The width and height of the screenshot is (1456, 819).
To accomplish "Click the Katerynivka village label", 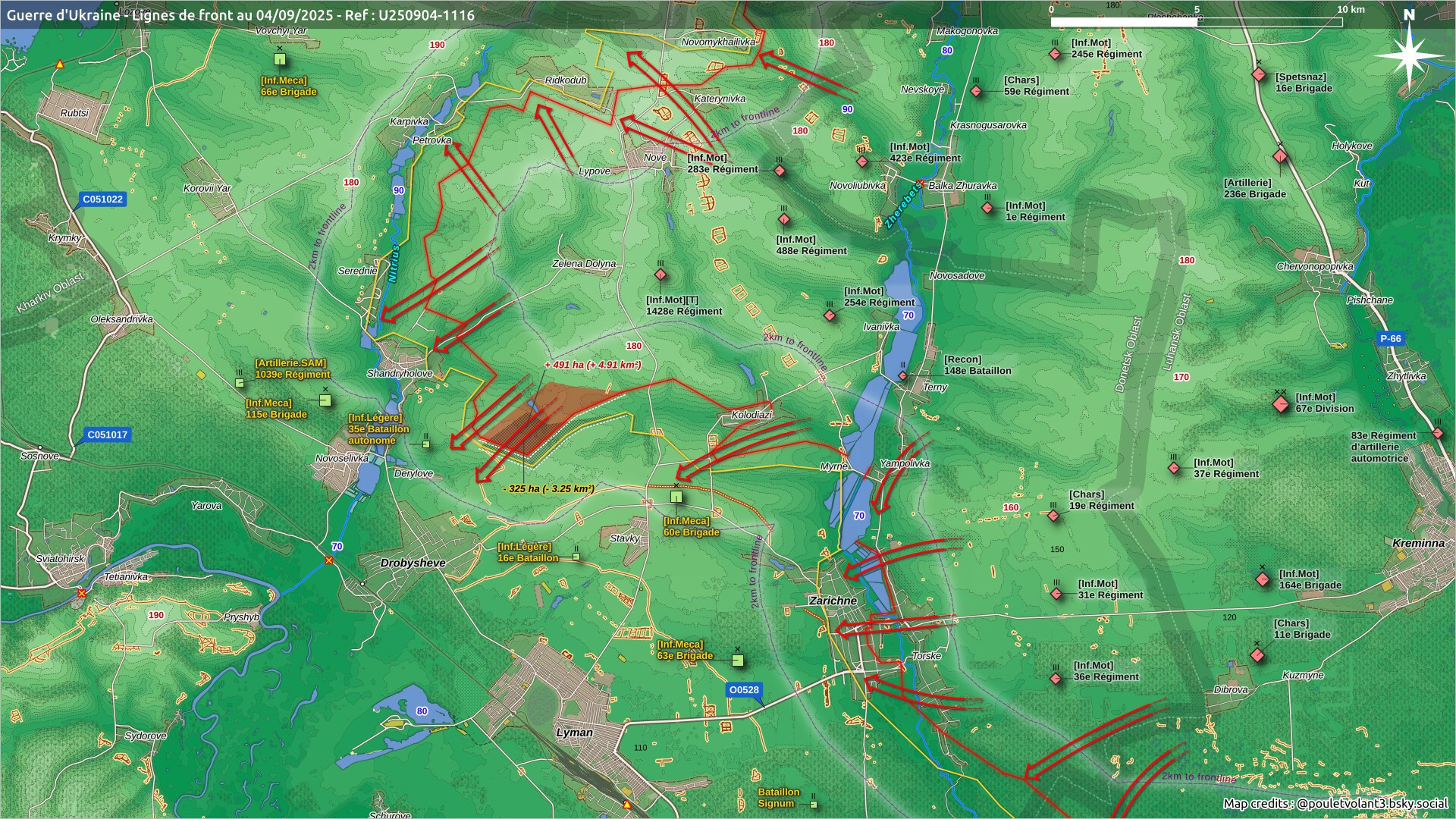I will (x=720, y=99).
